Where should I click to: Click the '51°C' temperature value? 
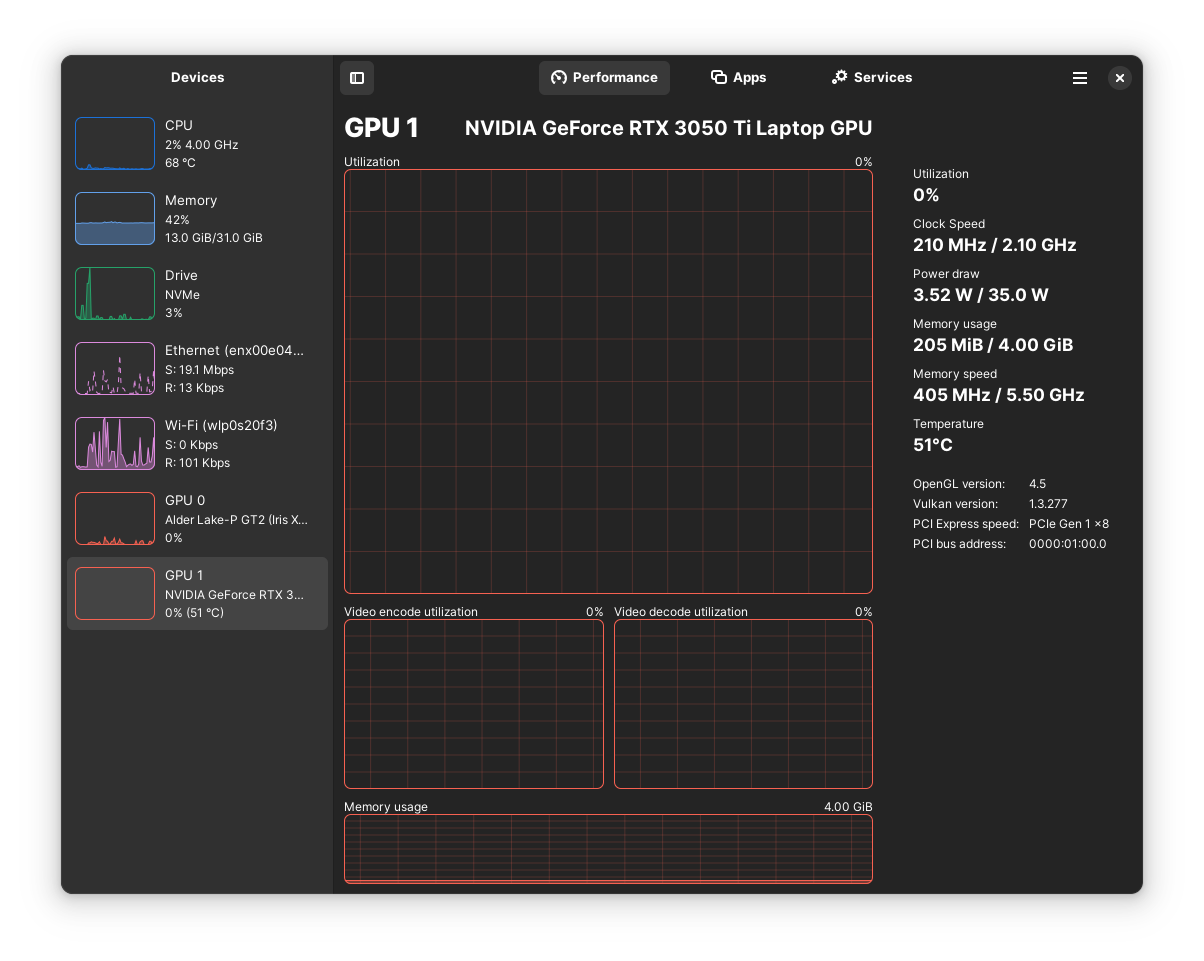coord(933,445)
